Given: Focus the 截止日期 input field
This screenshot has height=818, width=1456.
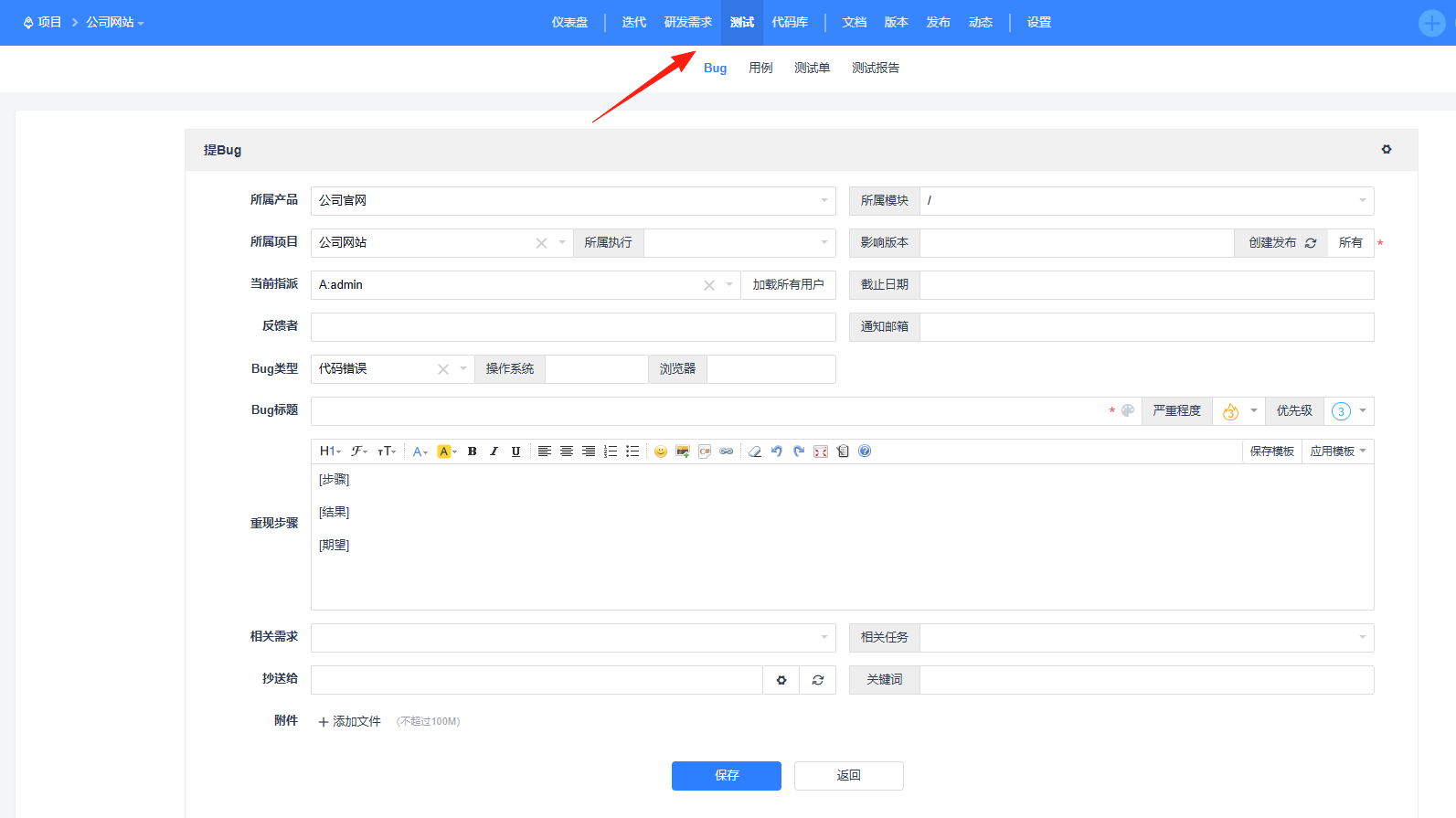Looking at the screenshot, I should 1146,285.
